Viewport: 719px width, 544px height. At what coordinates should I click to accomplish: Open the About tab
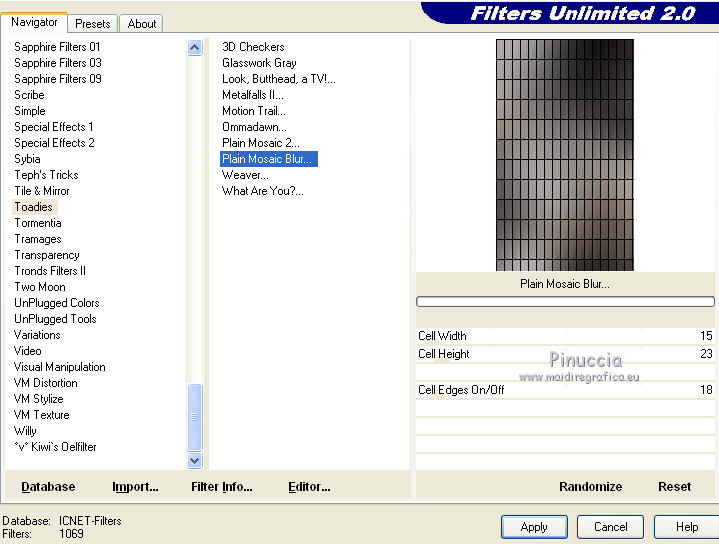pos(142,23)
